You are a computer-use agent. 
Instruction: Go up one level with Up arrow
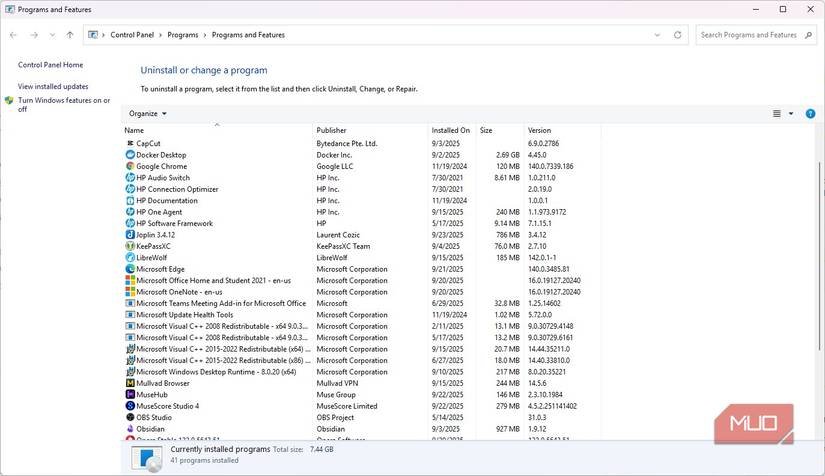click(69, 35)
